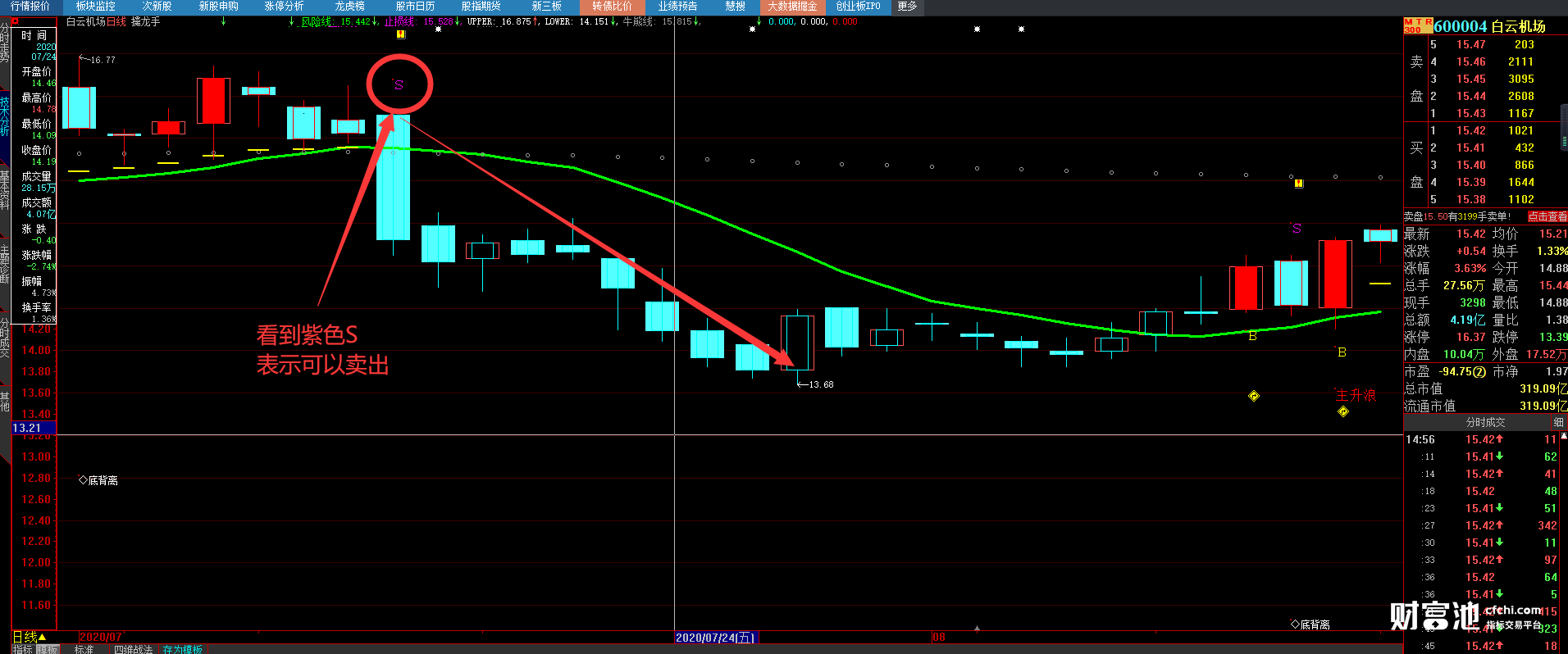Click the 2020/07 date label
Image resolution: width=1568 pixels, height=654 pixels.
[101, 637]
